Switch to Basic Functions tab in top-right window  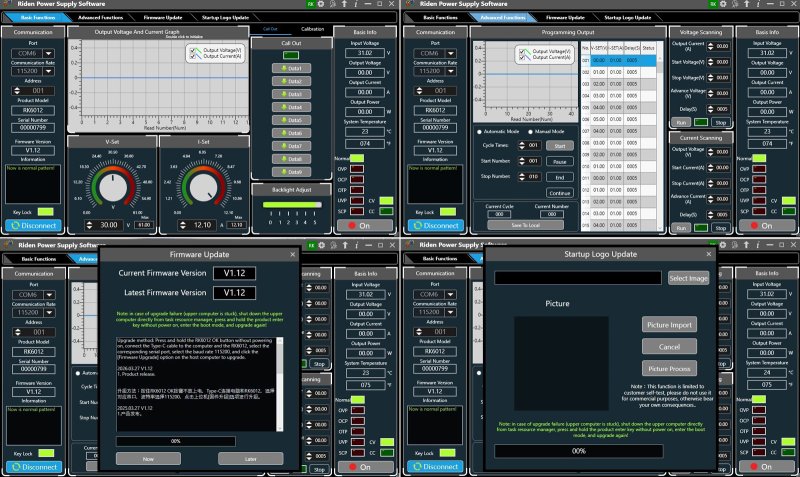click(x=440, y=17)
